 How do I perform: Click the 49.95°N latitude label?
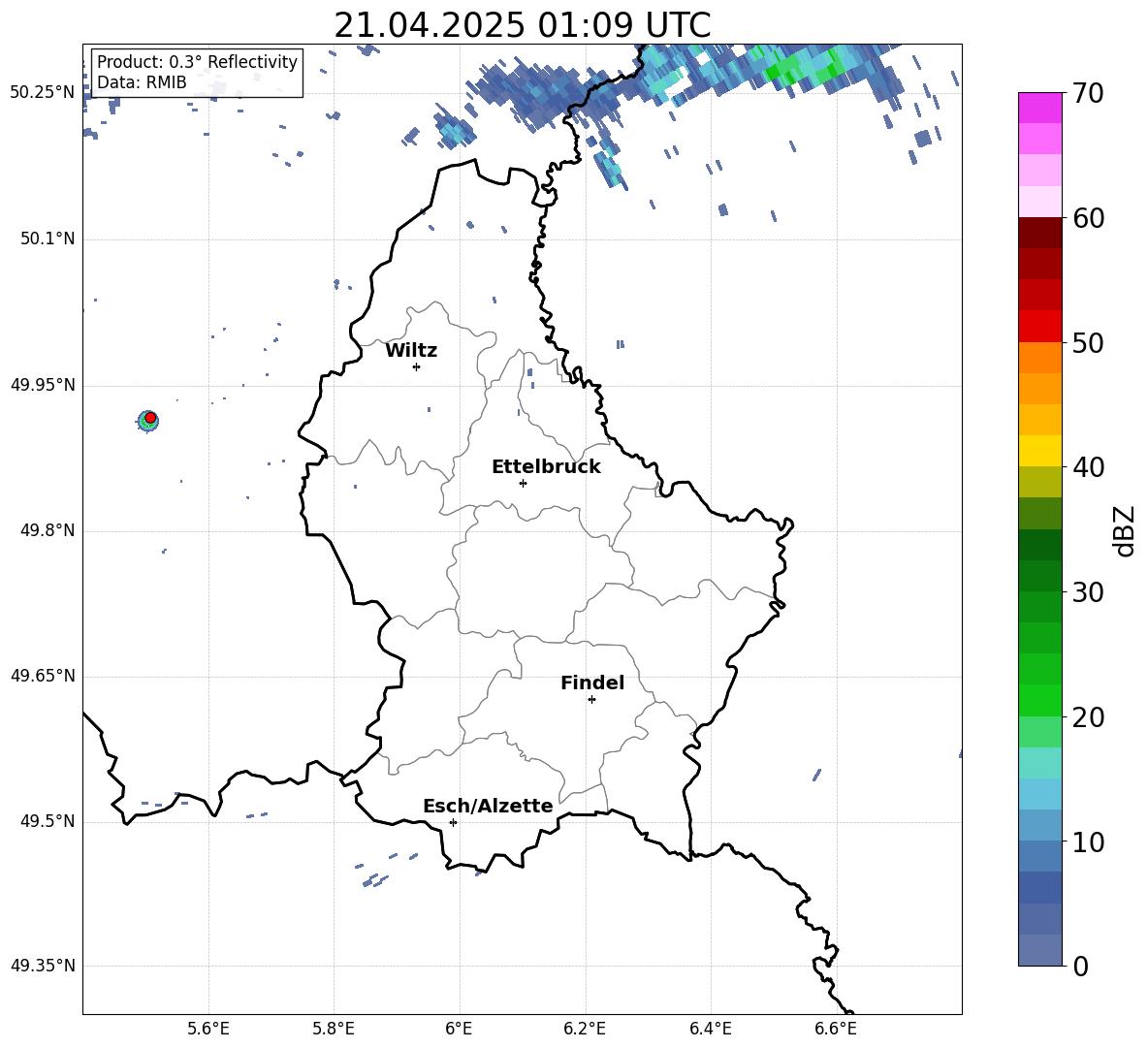point(43,385)
